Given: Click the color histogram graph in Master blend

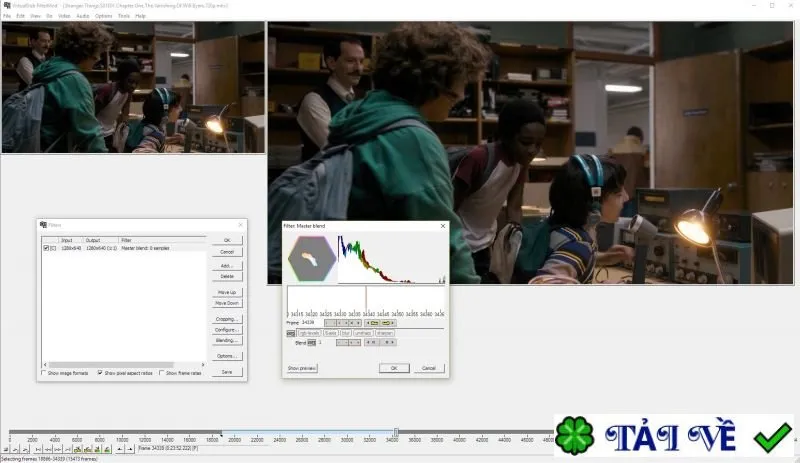Looking at the screenshot, I should 391,259.
